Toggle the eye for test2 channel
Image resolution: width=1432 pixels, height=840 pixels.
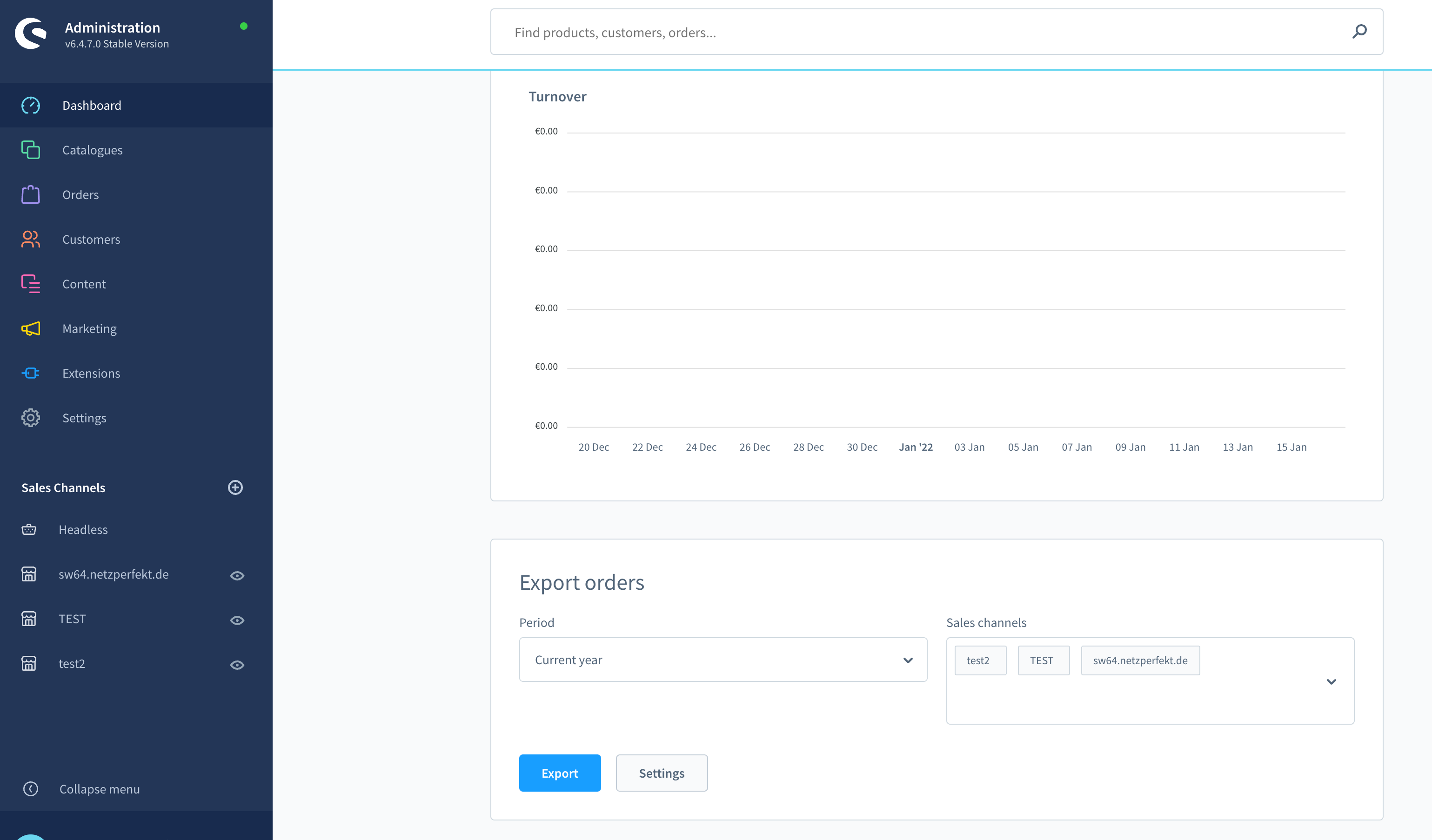pyautogui.click(x=237, y=665)
